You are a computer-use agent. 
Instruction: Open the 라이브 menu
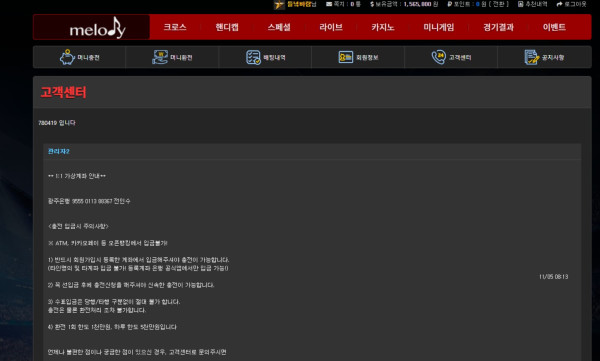coord(331,27)
